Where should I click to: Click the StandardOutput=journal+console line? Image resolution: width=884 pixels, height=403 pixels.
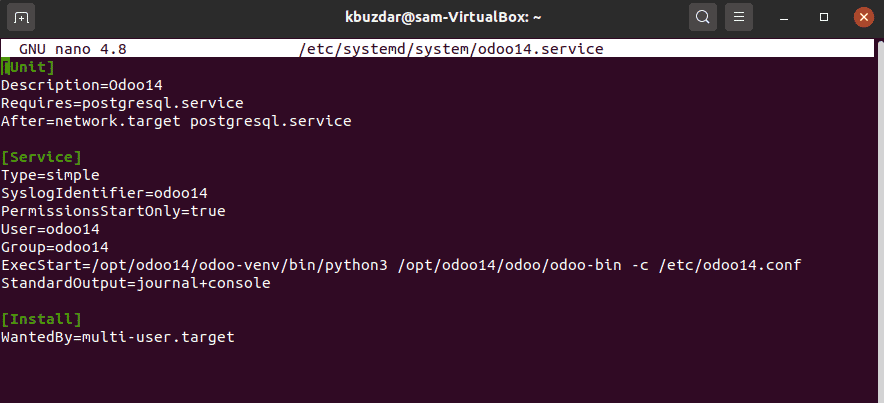[136, 284]
